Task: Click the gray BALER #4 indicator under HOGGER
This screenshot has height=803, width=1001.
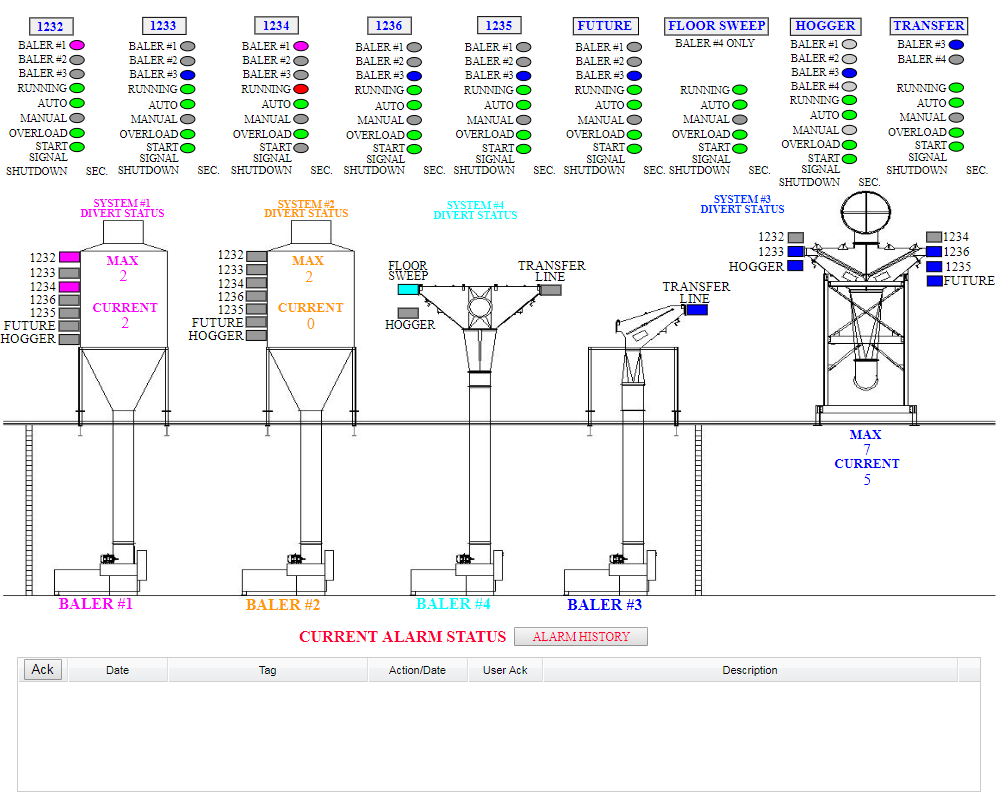Action: 849,86
